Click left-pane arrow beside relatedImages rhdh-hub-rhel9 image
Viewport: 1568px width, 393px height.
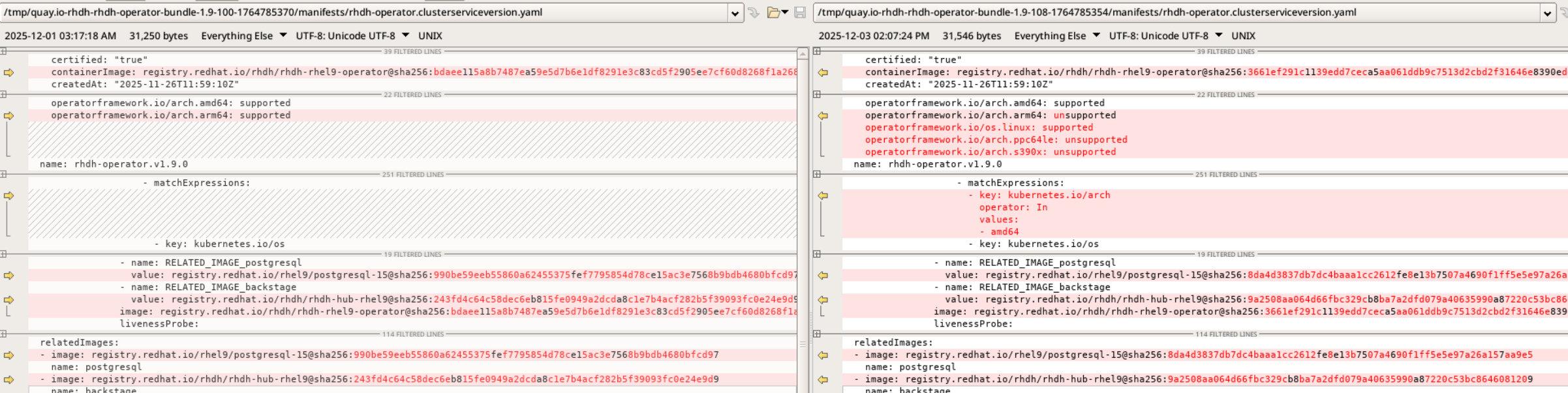[x=8, y=379]
